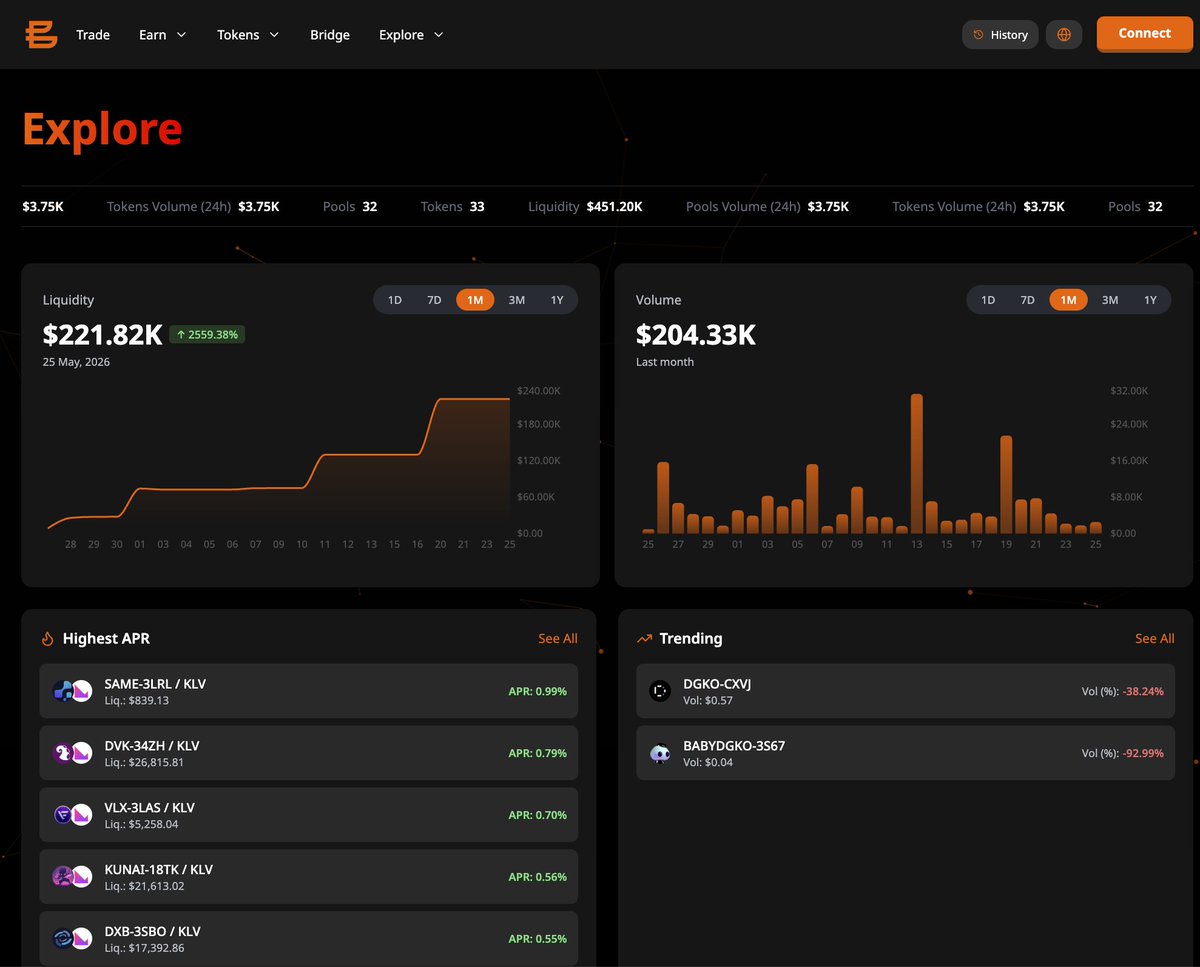The width and height of the screenshot is (1200, 967).
Task: Click See All in Trending
Action: click(x=1155, y=638)
